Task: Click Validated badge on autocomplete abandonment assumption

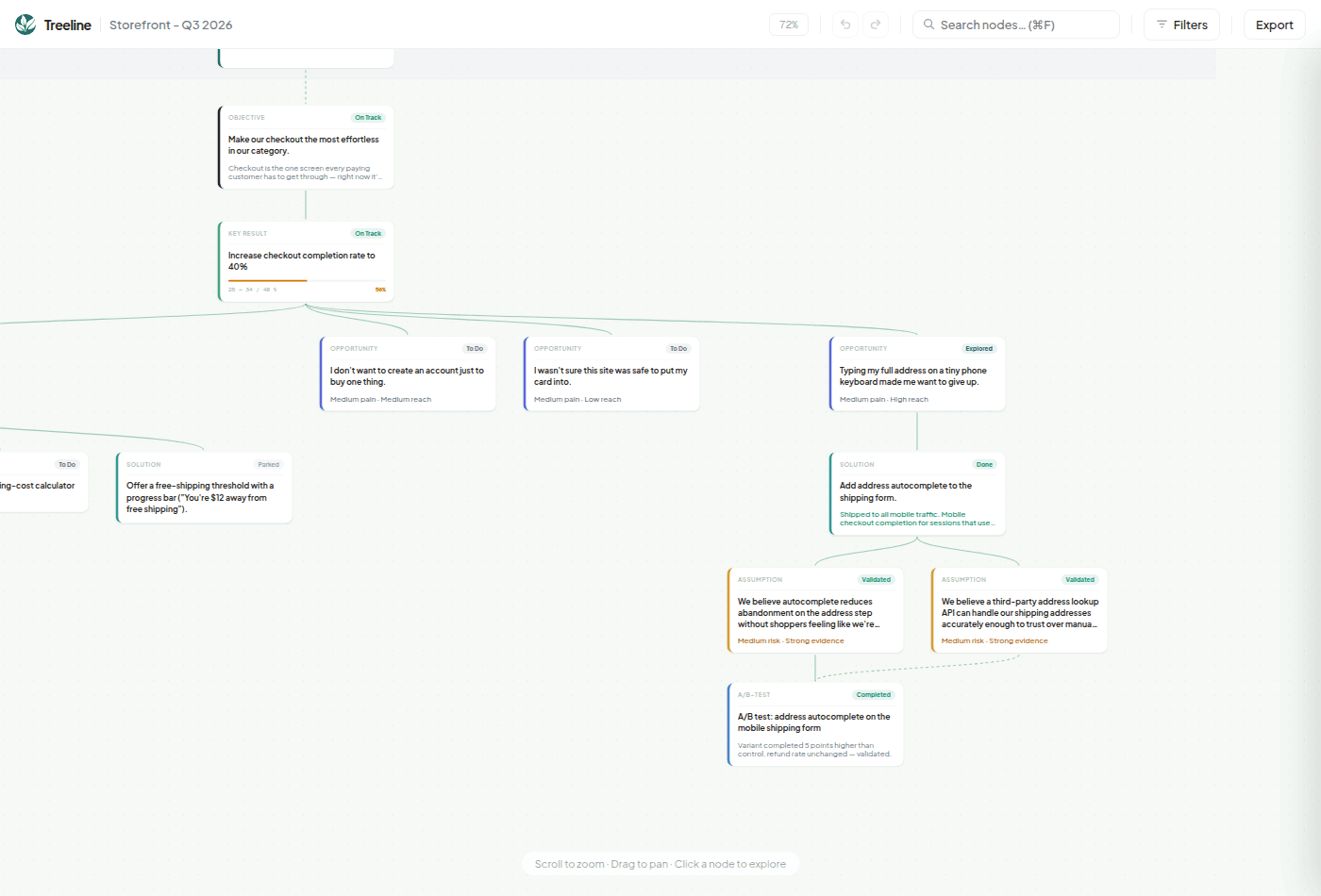Action: 876,580
